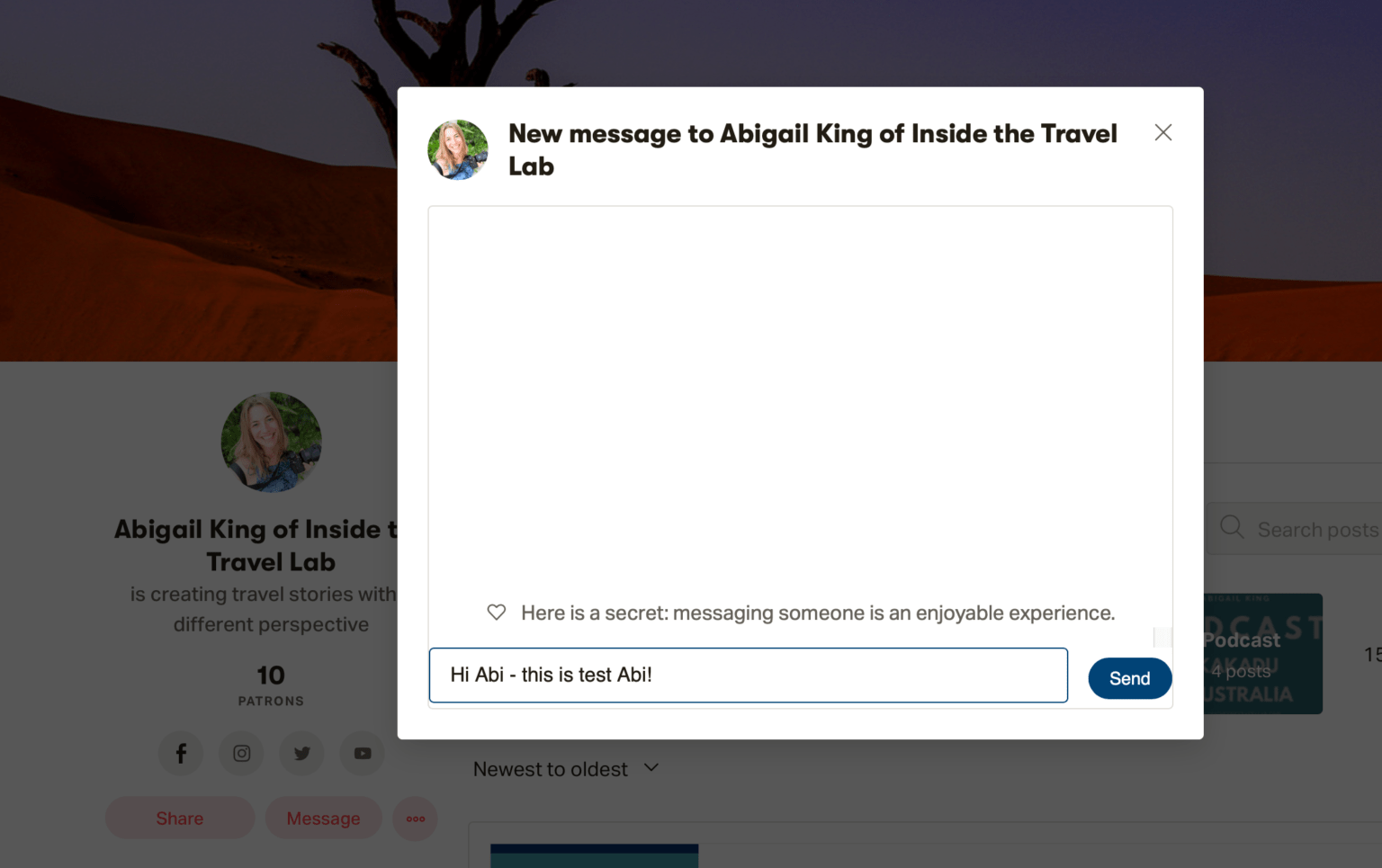The height and width of the screenshot is (868, 1382).
Task: Click the three-dots more options icon
Action: click(415, 818)
